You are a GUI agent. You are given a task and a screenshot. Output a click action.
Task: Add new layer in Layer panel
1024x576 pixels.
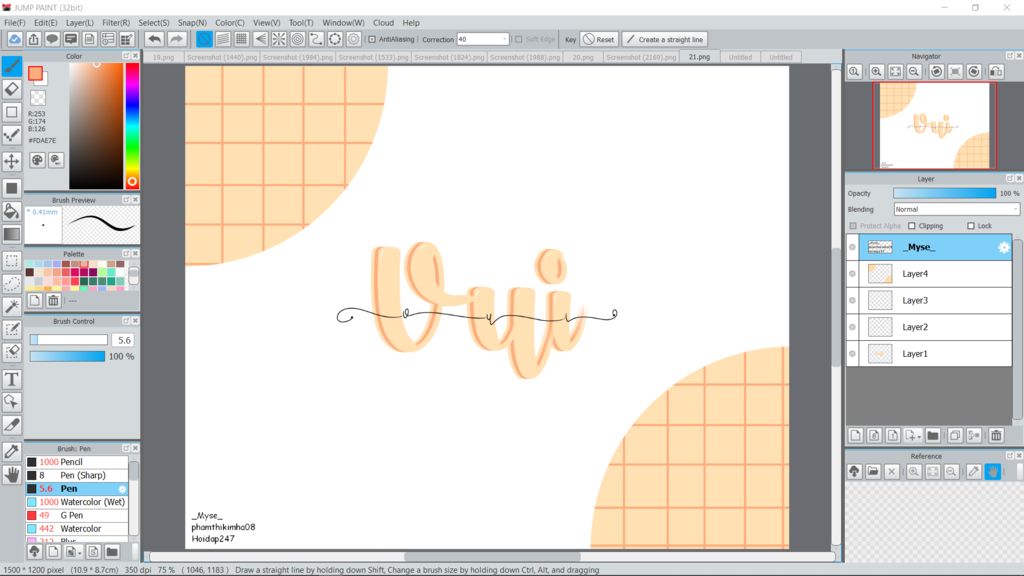tap(856, 436)
